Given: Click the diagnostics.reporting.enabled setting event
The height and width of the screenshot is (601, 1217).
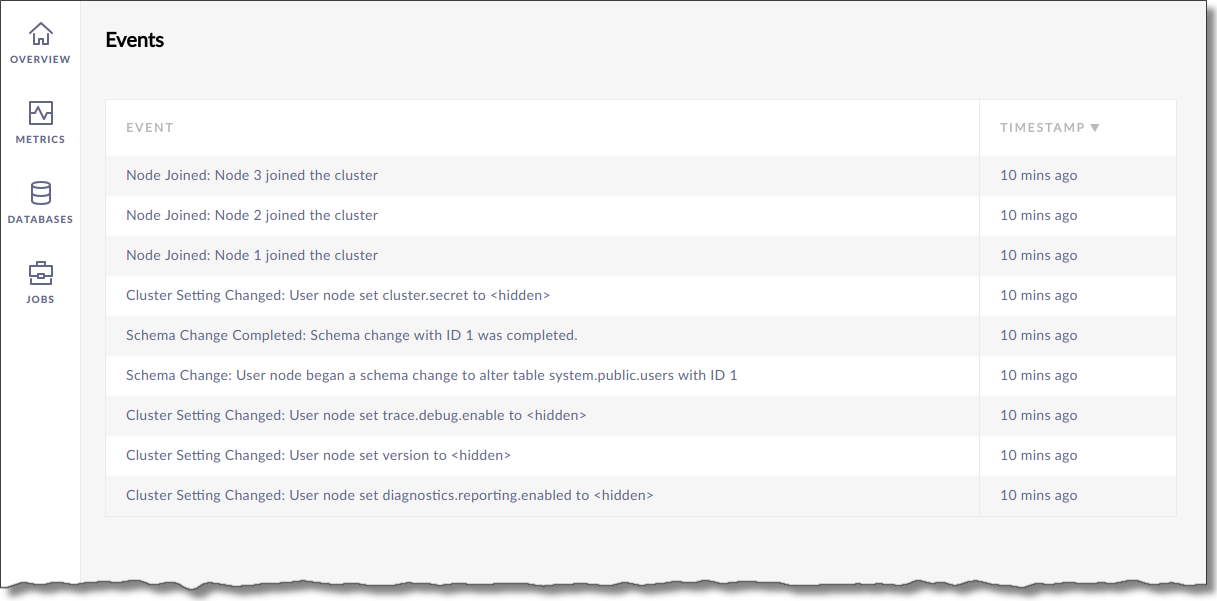Looking at the screenshot, I should (x=389, y=496).
